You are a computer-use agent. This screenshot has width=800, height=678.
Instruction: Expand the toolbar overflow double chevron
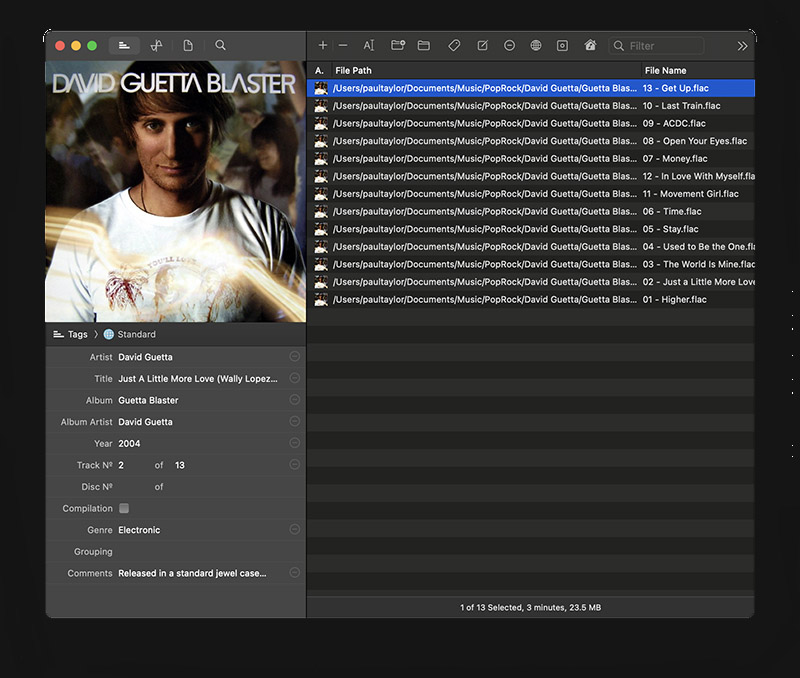pos(742,46)
